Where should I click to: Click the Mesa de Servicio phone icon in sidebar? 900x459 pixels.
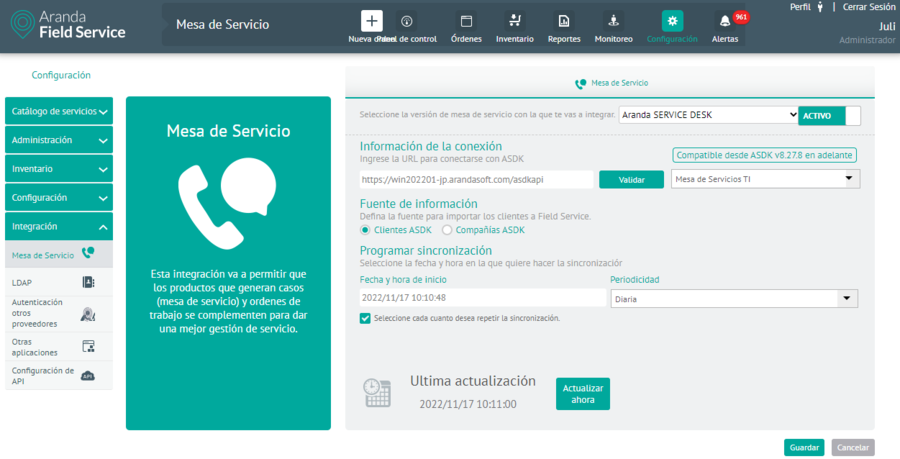coord(88,252)
